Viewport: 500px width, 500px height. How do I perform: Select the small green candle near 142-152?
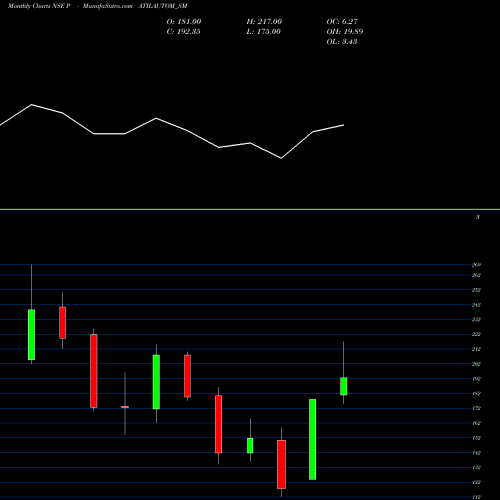[x=250, y=445]
